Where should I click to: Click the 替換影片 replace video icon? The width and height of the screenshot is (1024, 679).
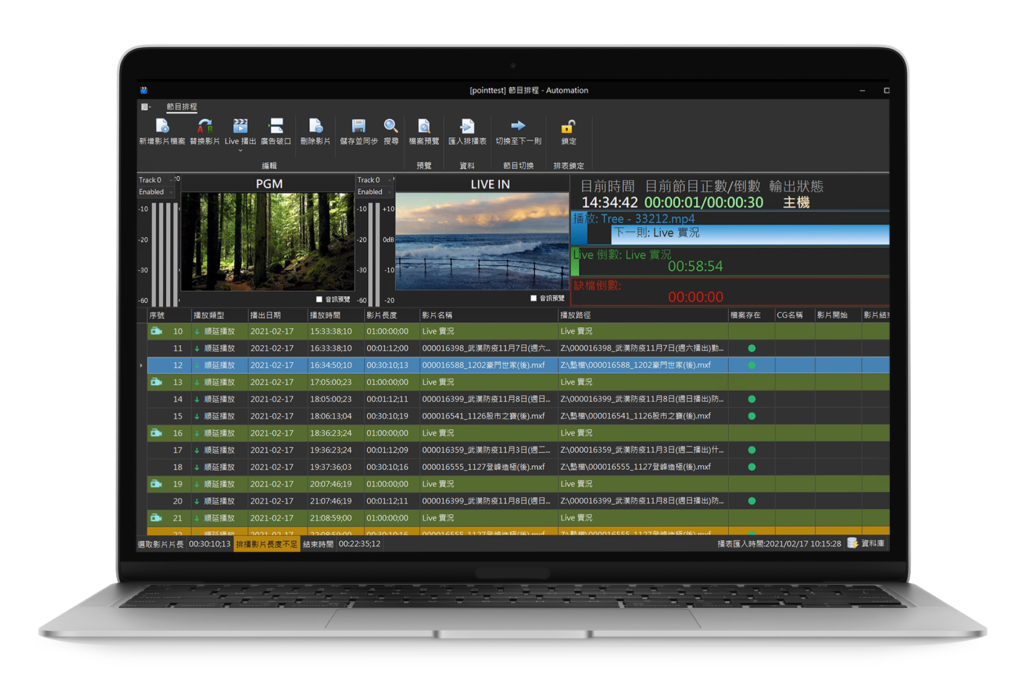click(x=204, y=126)
